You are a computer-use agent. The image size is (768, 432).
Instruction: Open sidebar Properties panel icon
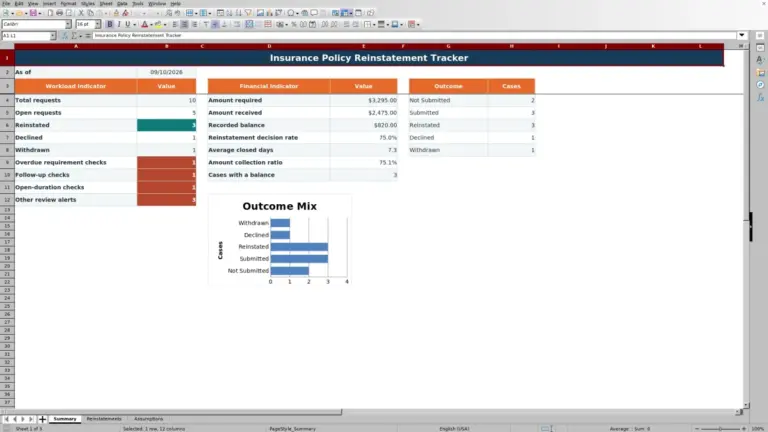click(x=760, y=48)
